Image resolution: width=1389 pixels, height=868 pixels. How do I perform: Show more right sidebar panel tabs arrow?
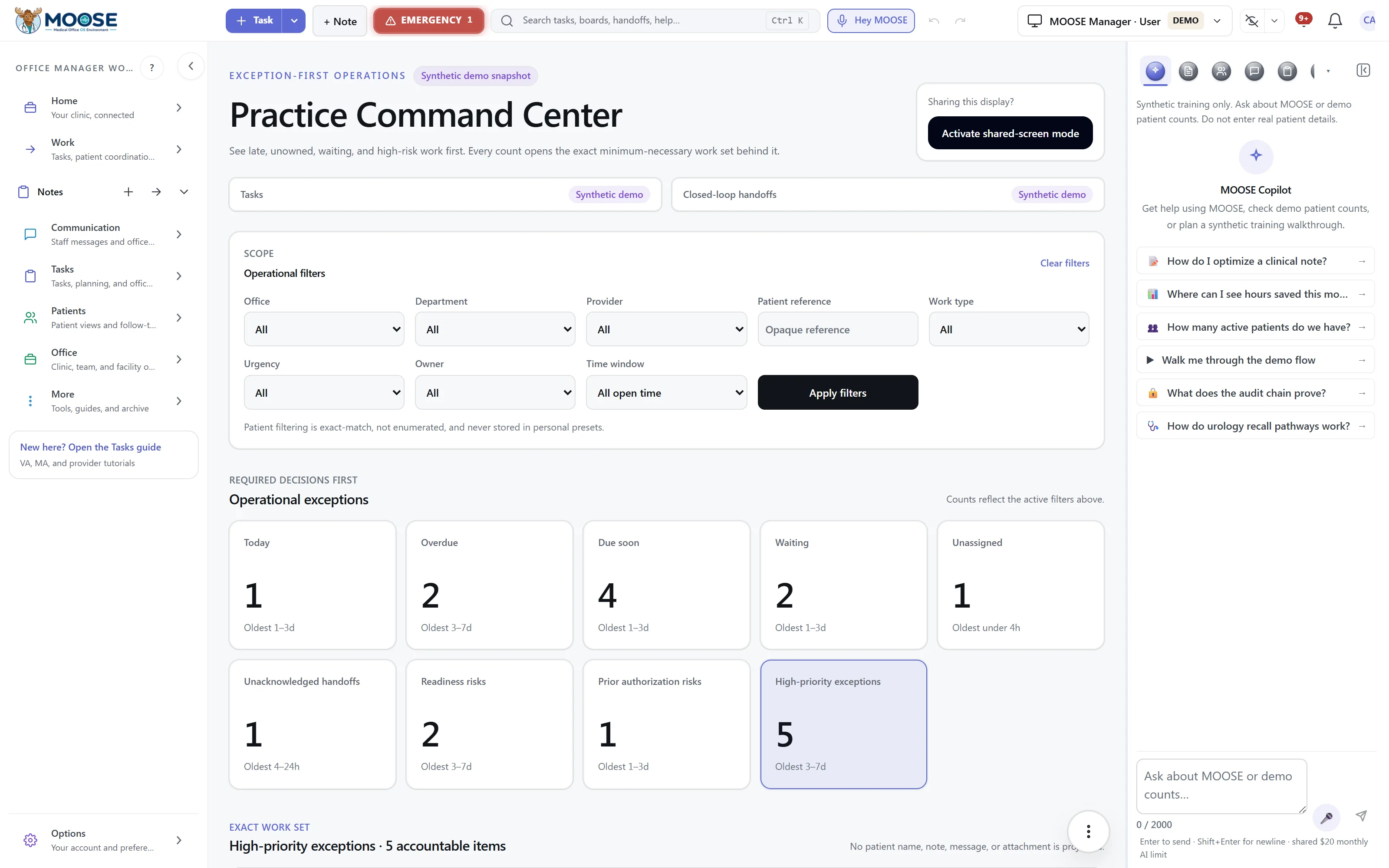point(1328,71)
